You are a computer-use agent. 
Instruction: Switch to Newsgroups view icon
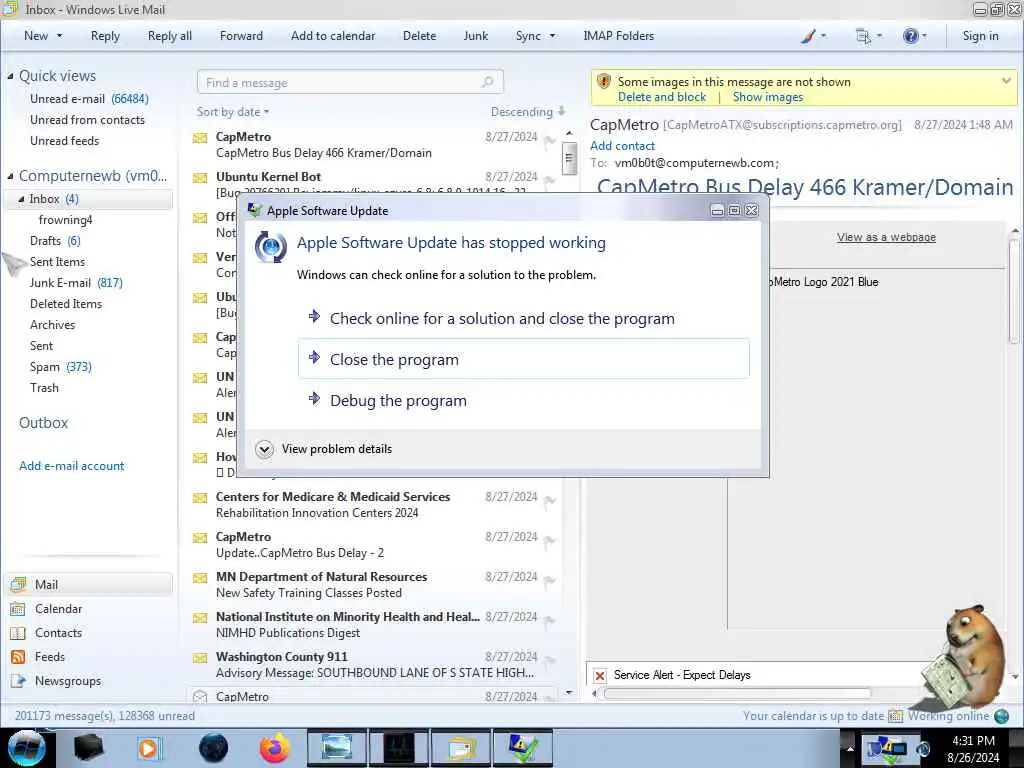18,681
